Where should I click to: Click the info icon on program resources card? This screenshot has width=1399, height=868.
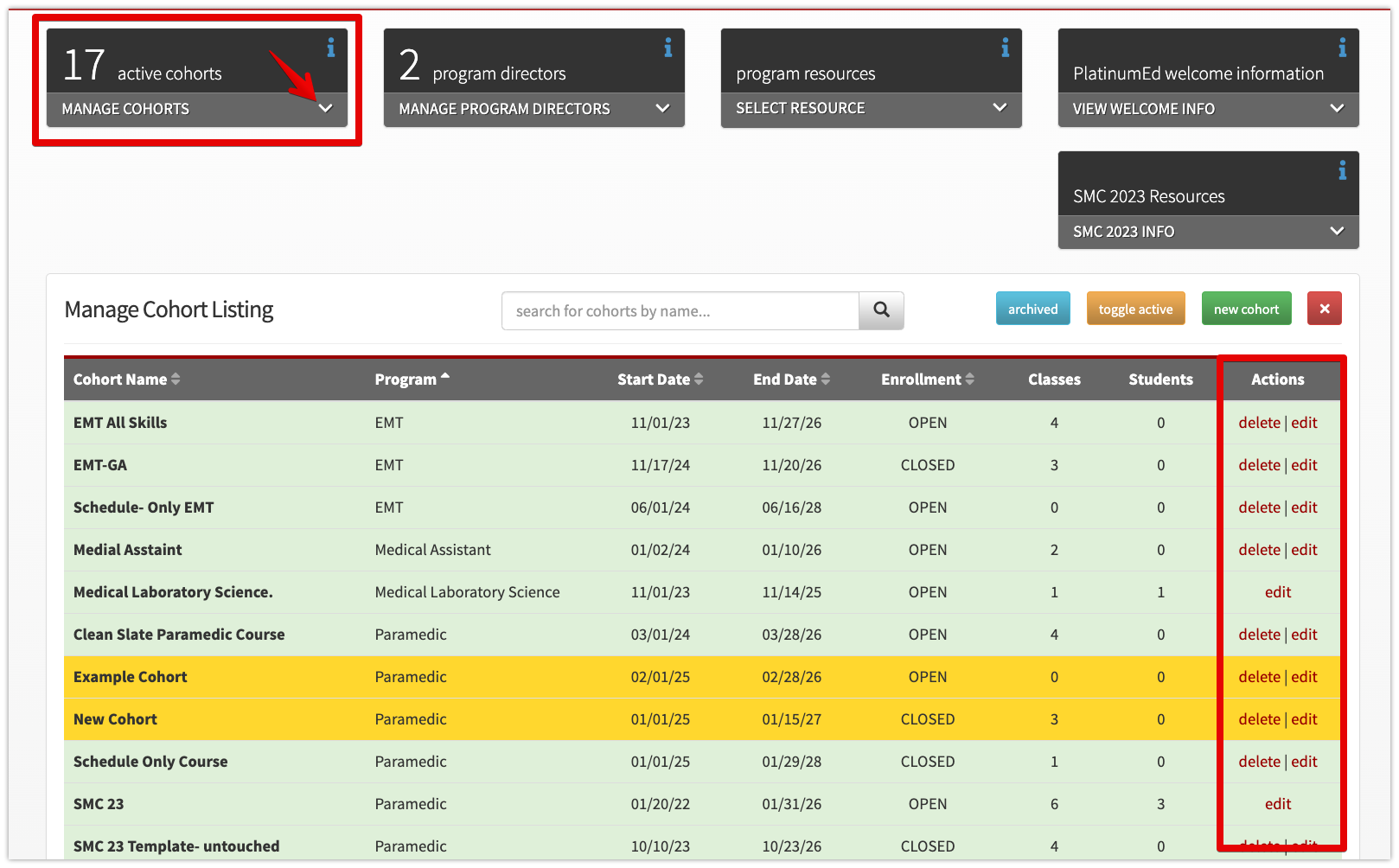click(x=1005, y=48)
